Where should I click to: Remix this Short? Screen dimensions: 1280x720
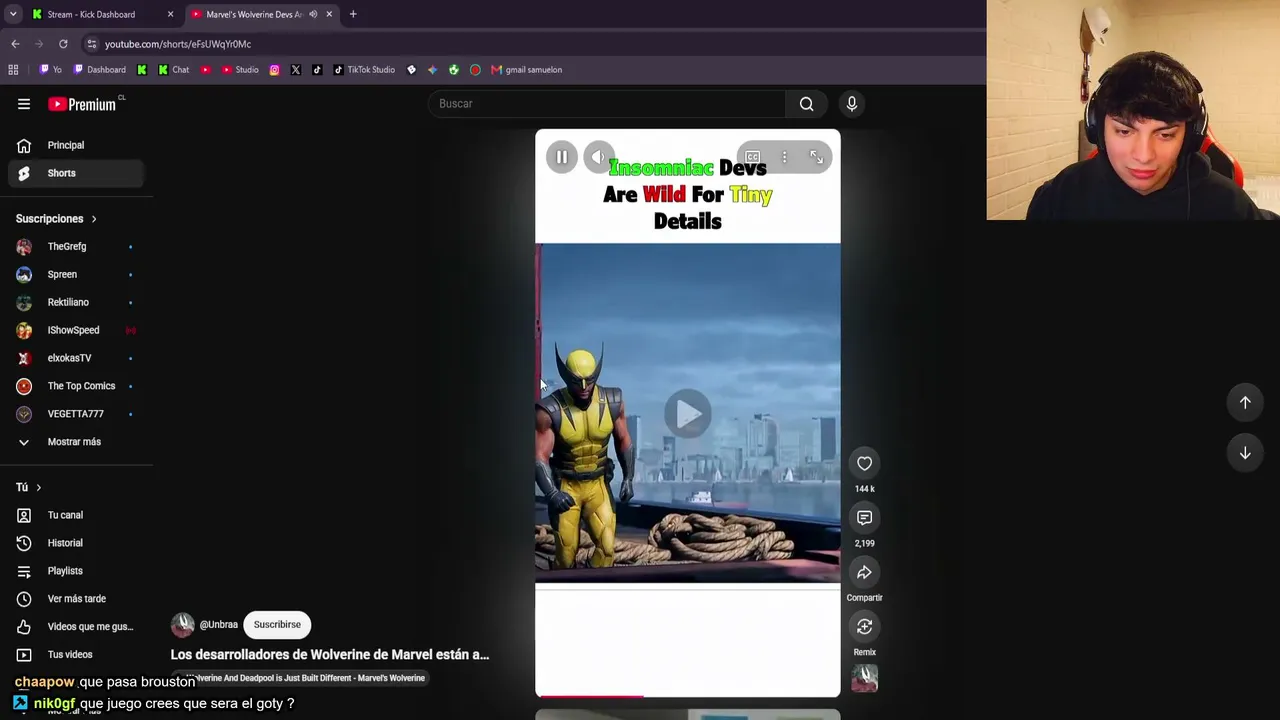[x=864, y=627]
